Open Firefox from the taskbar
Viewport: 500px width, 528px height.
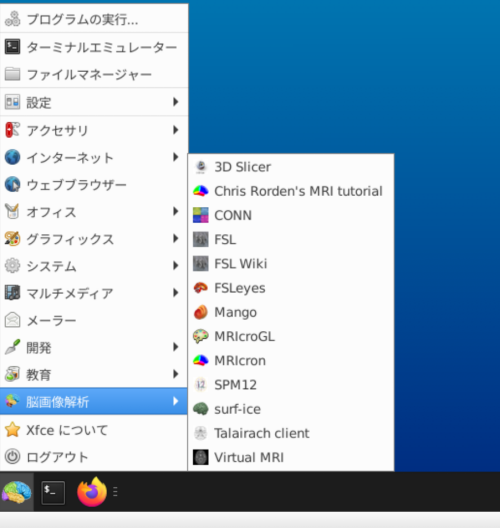pyautogui.click(x=92, y=492)
